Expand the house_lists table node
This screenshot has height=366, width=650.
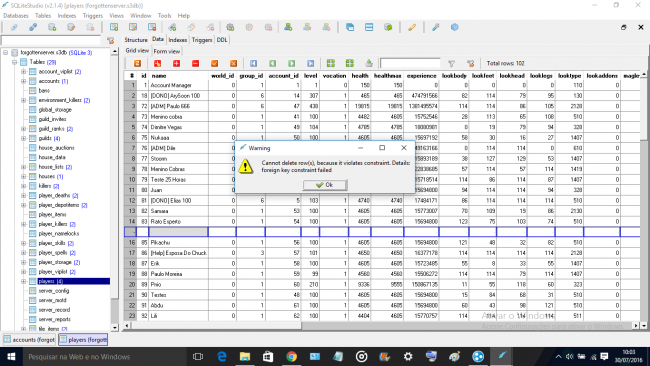[24, 167]
